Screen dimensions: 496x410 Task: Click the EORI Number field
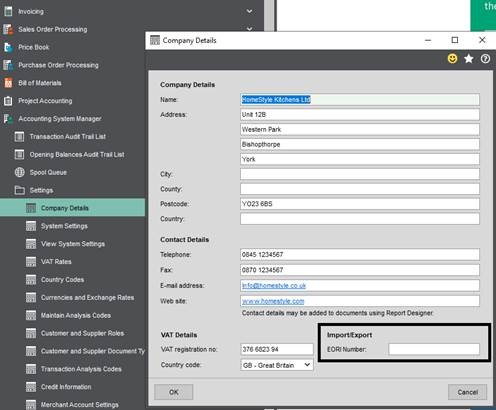pyautogui.click(x=434, y=349)
